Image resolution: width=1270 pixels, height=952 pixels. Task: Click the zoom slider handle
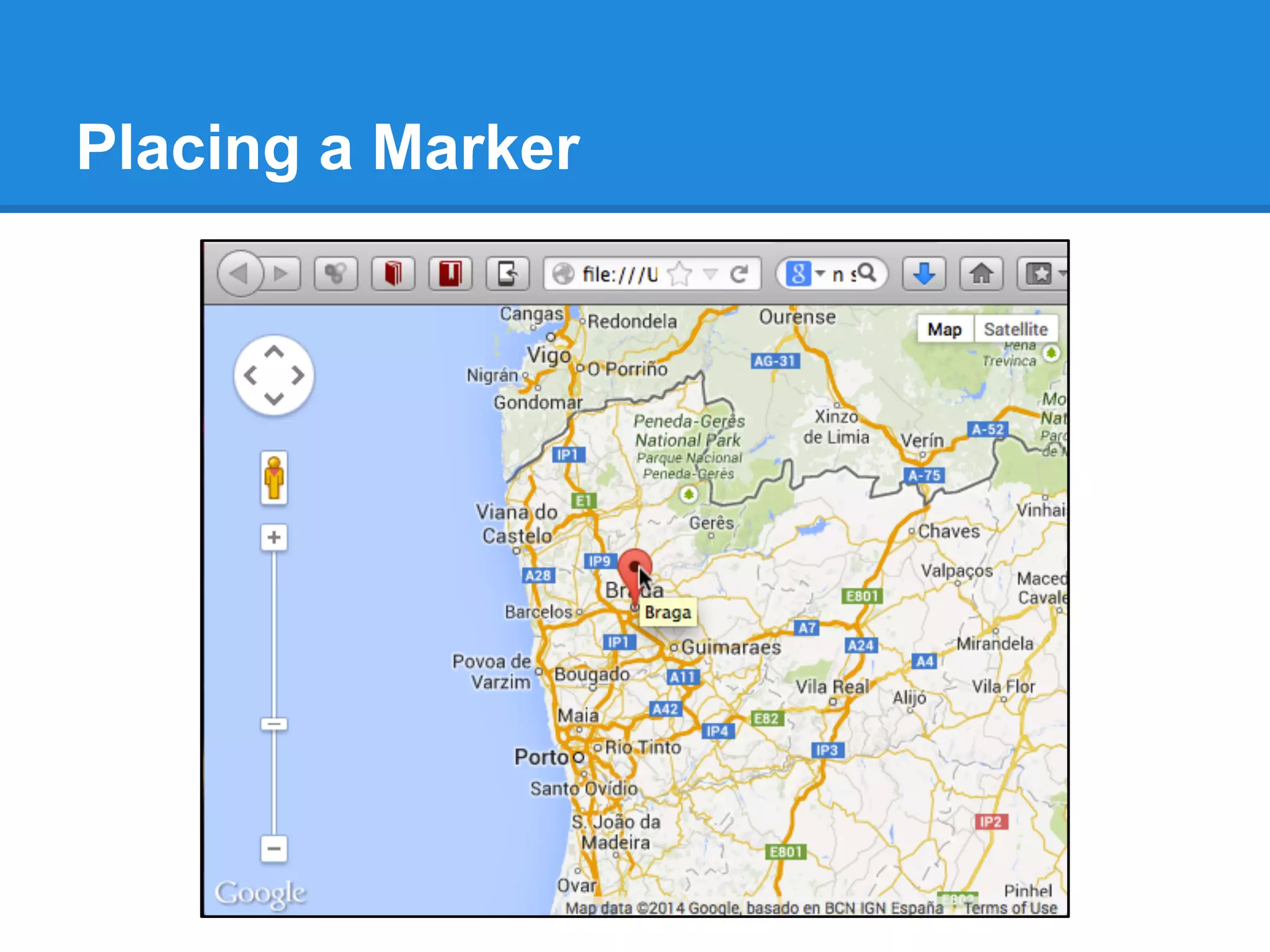[274, 724]
